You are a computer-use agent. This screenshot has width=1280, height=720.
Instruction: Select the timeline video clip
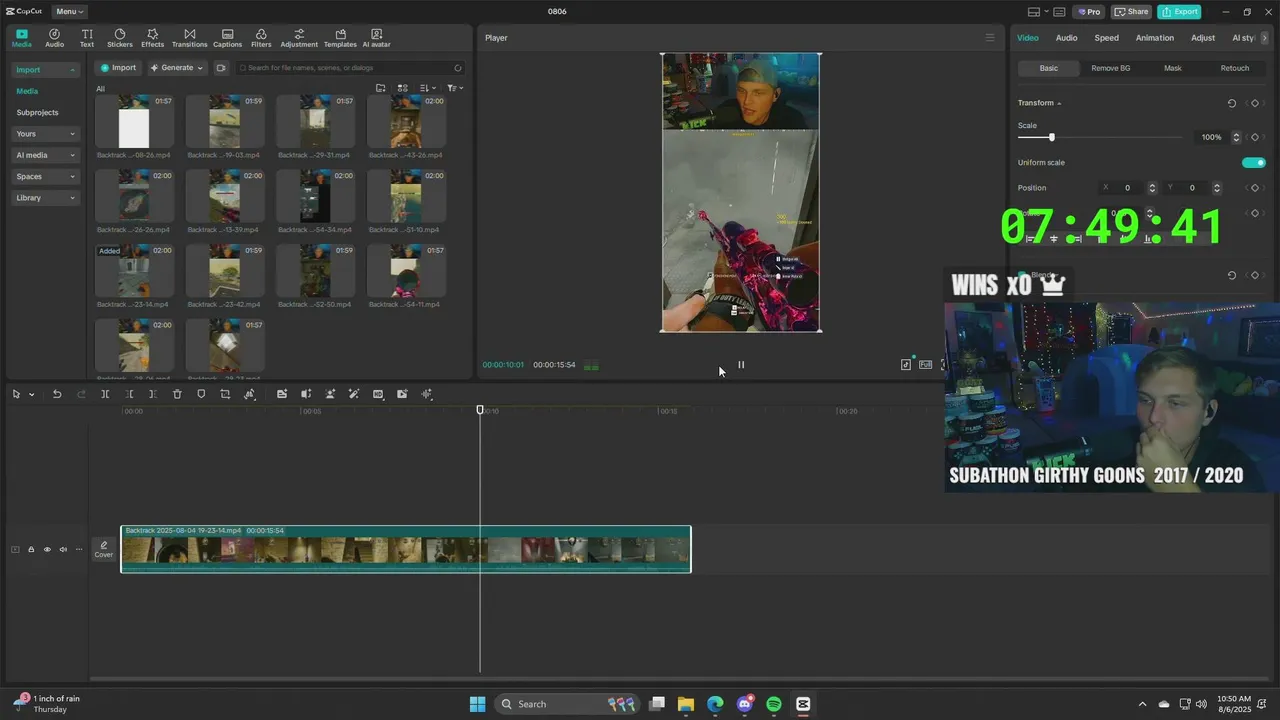click(406, 549)
